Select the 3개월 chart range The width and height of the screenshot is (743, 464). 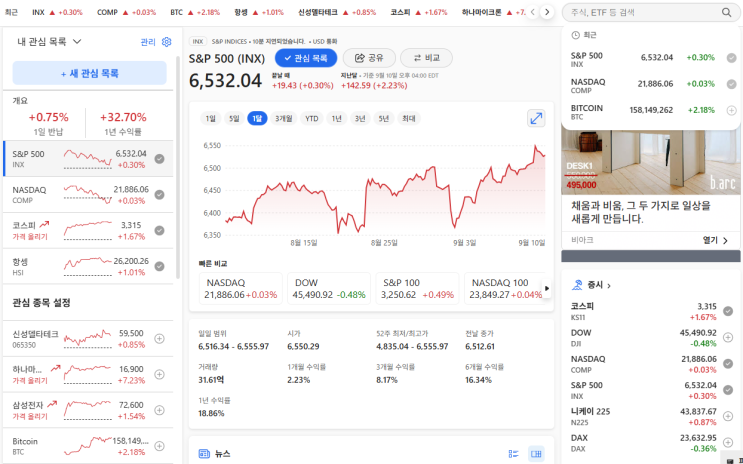284,118
